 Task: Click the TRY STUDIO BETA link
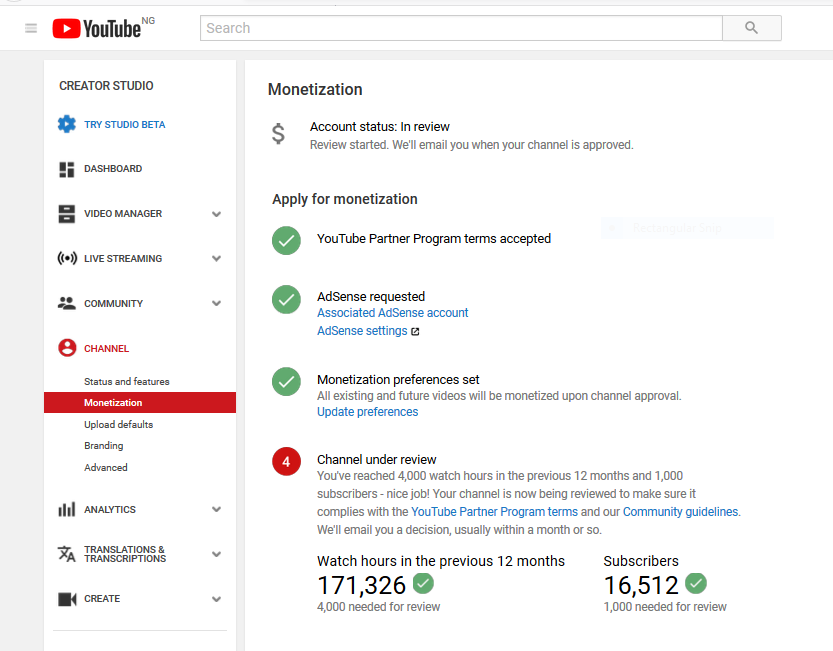pos(124,124)
